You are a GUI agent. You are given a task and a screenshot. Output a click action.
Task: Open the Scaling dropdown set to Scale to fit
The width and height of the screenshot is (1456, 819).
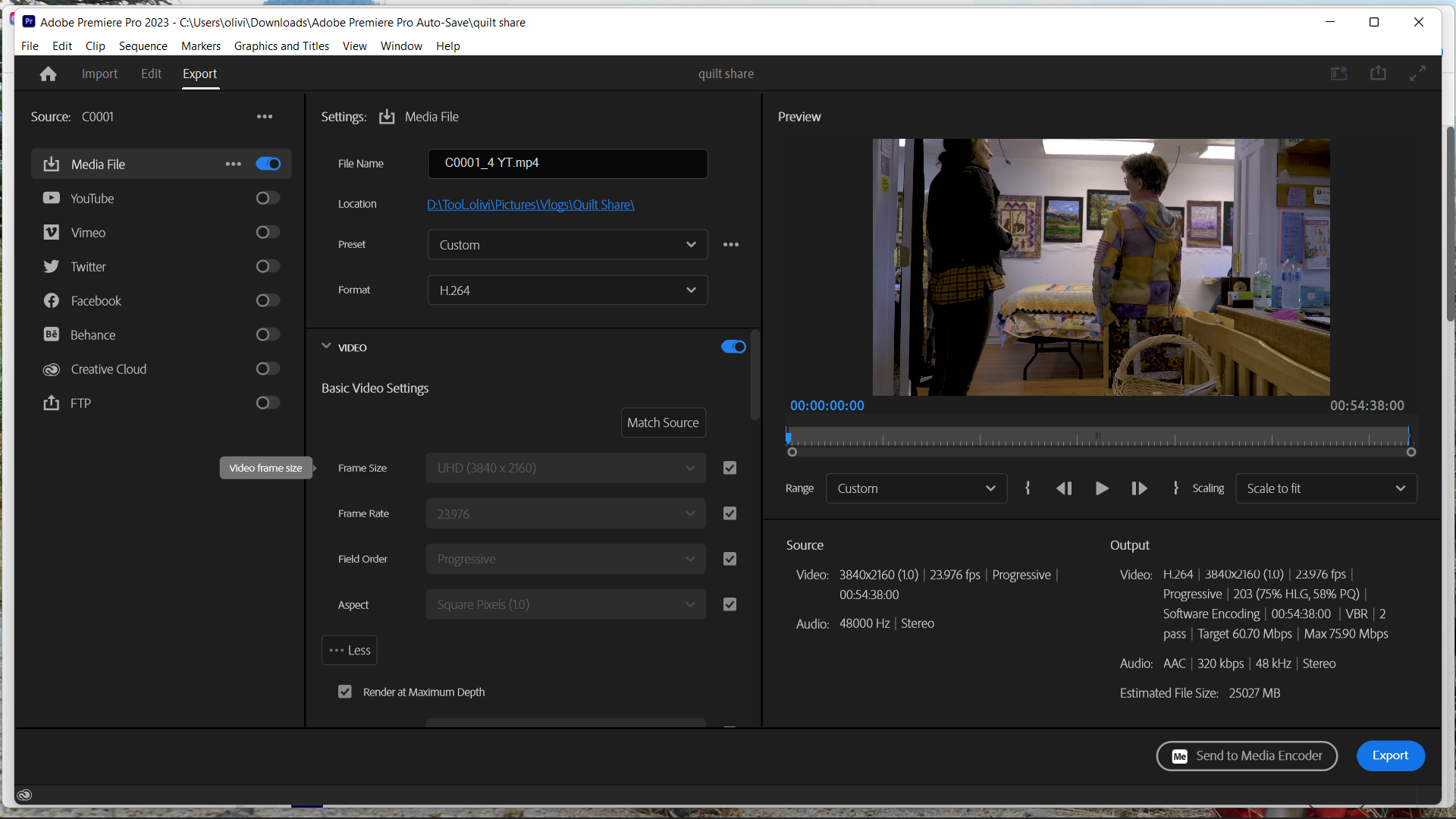[1326, 488]
